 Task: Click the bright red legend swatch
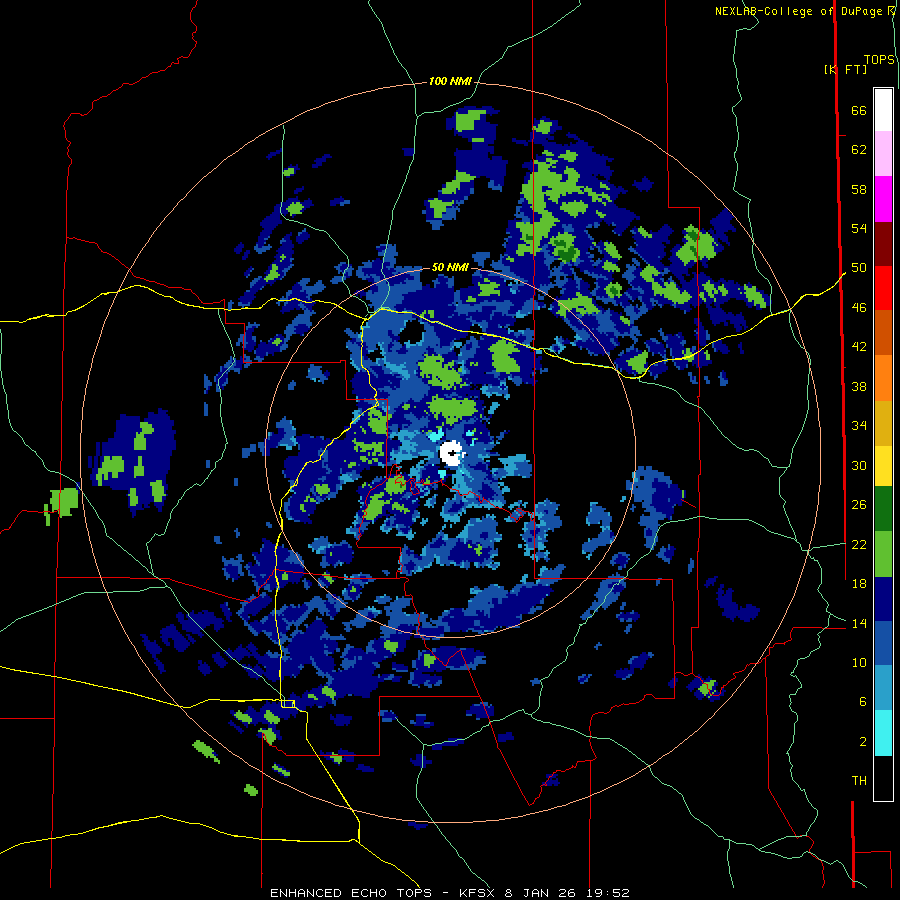(x=883, y=288)
